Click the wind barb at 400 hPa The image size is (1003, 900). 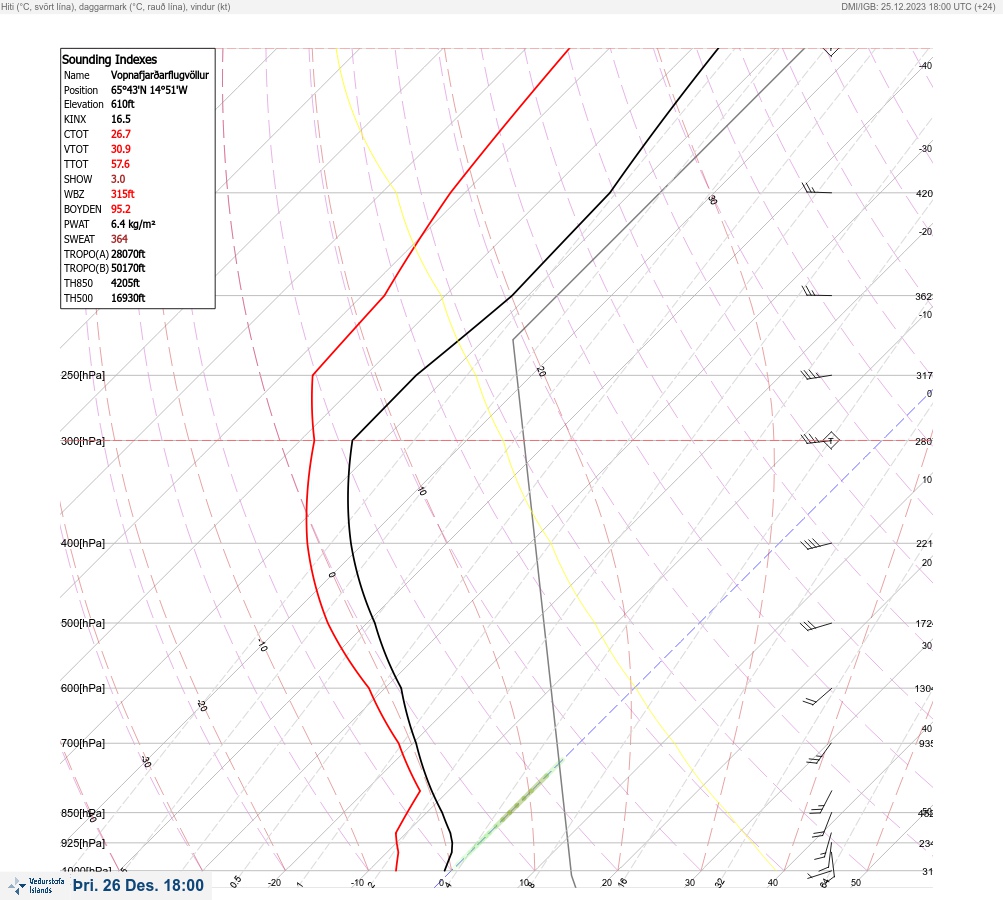(816, 544)
